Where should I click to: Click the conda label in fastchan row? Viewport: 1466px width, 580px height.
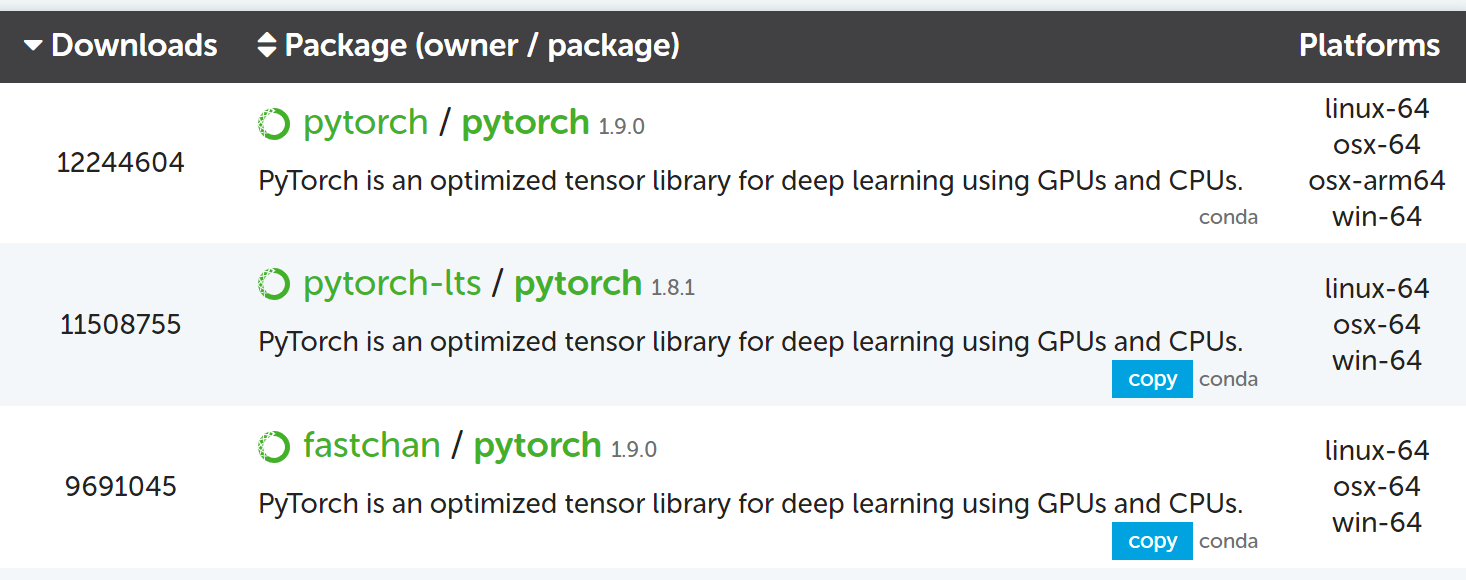pos(1228,541)
